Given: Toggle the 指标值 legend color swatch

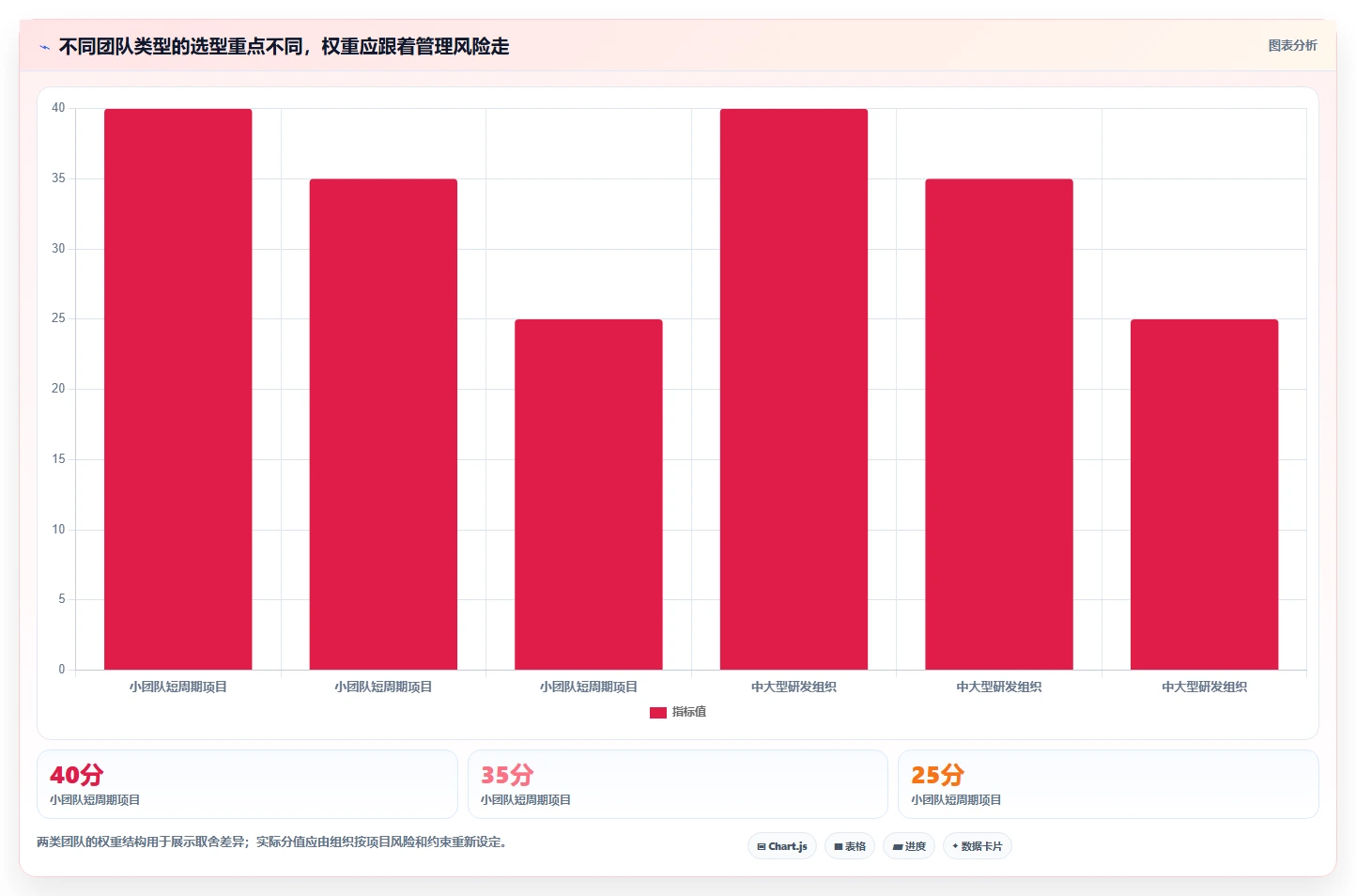Looking at the screenshot, I should (x=658, y=713).
